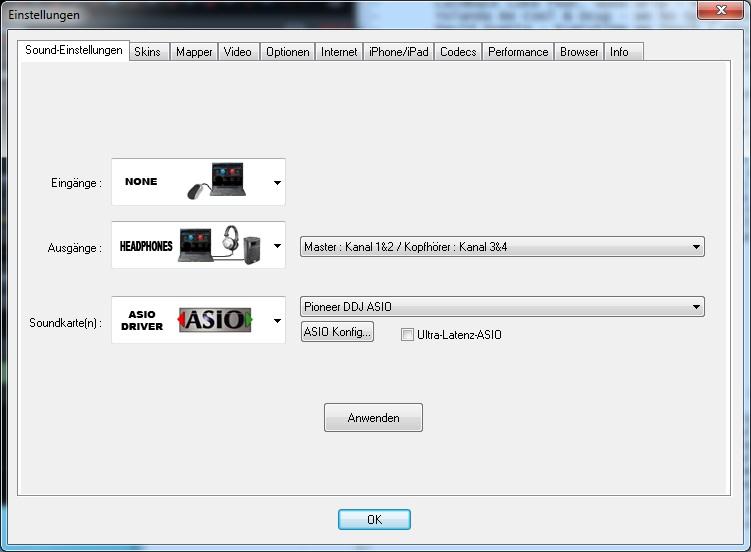Open the Codecs tab
This screenshot has width=751, height=552.
click(x=458, y=52)
